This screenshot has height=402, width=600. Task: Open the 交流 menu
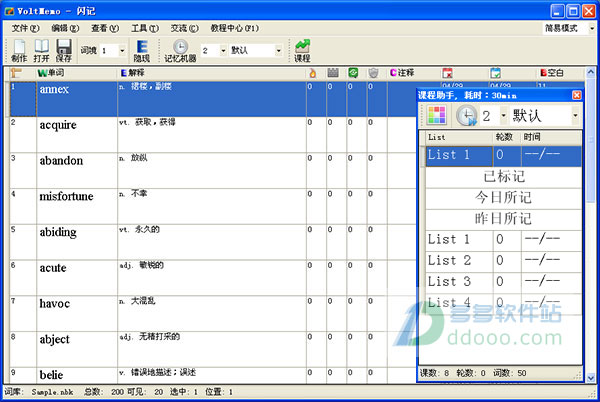pyautogui.click(x=184, y=28)
